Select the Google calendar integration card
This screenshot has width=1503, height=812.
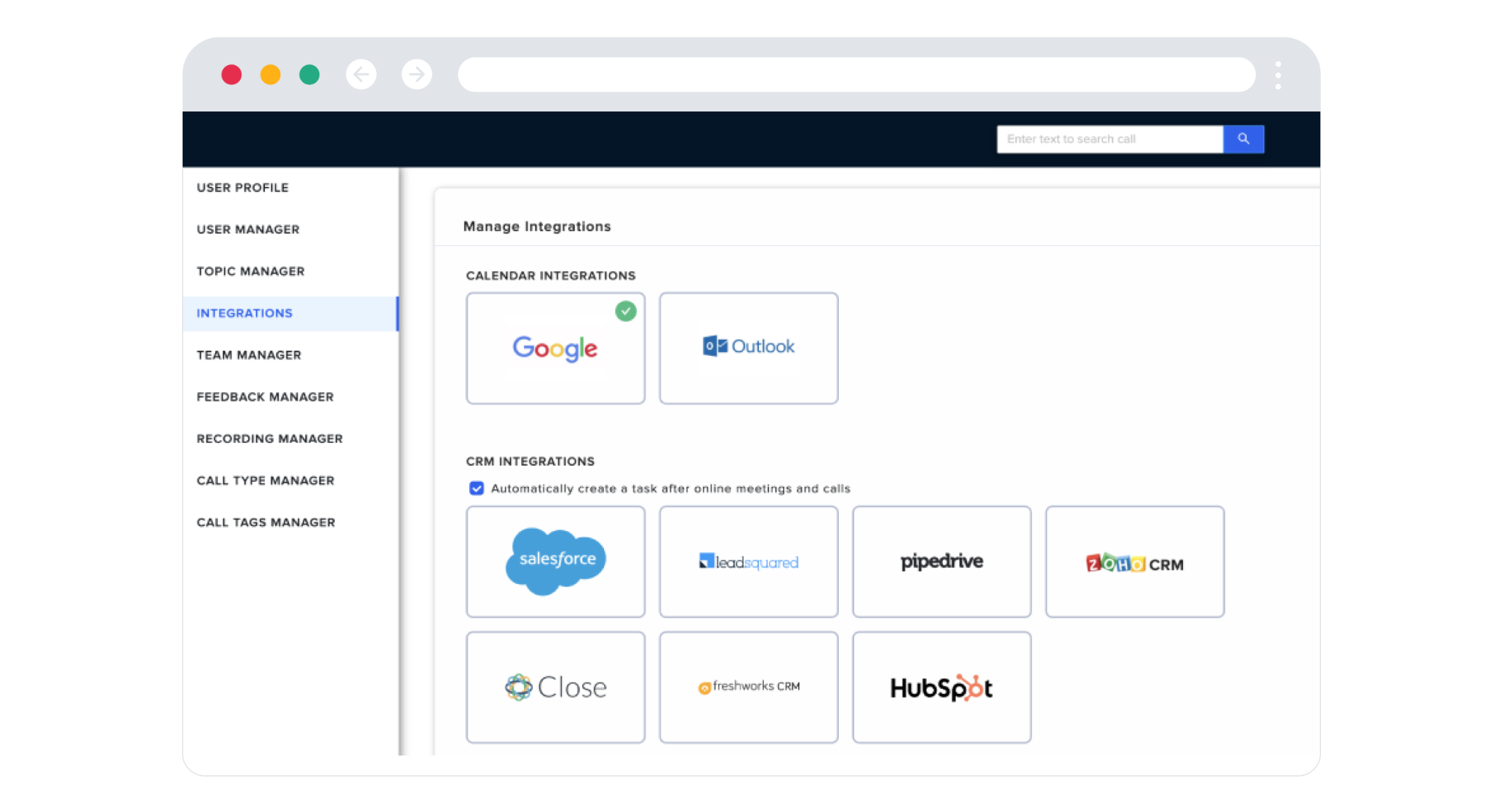(x=556, y=348)
